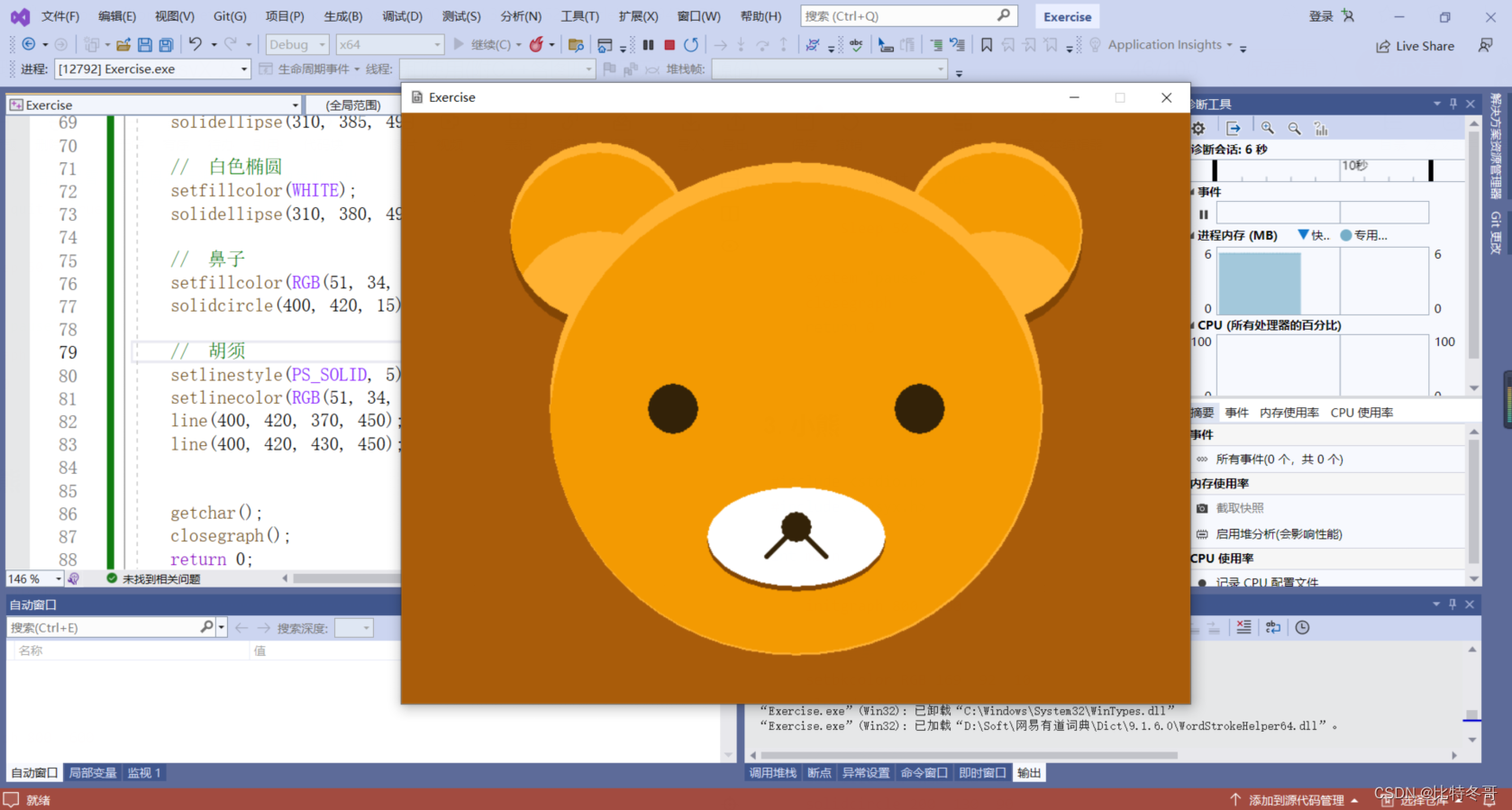Click the diagnostics session timeline ruler

1322,169
